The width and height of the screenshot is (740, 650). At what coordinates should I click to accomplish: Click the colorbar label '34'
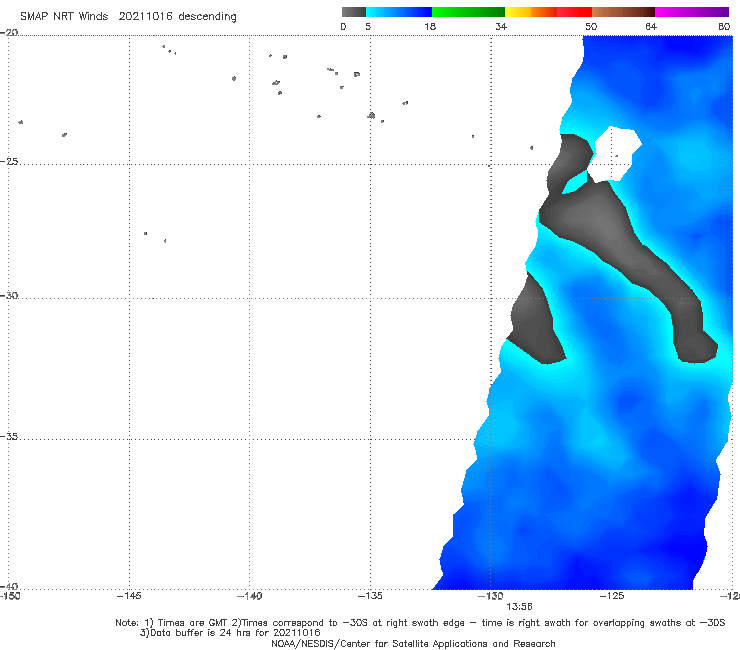tap(501, 27)
